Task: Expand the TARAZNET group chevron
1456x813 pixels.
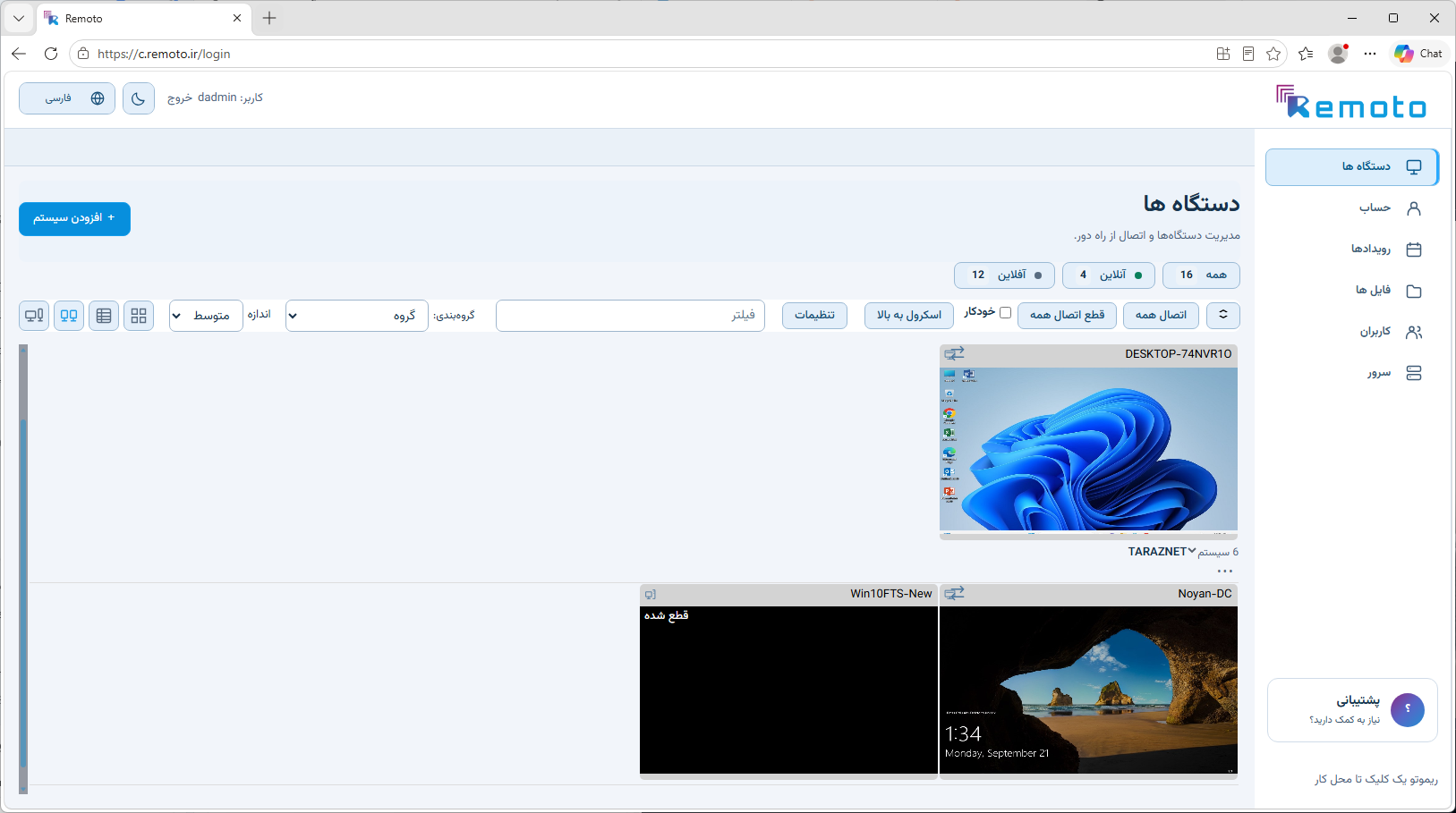Action: coord(1191,551)
